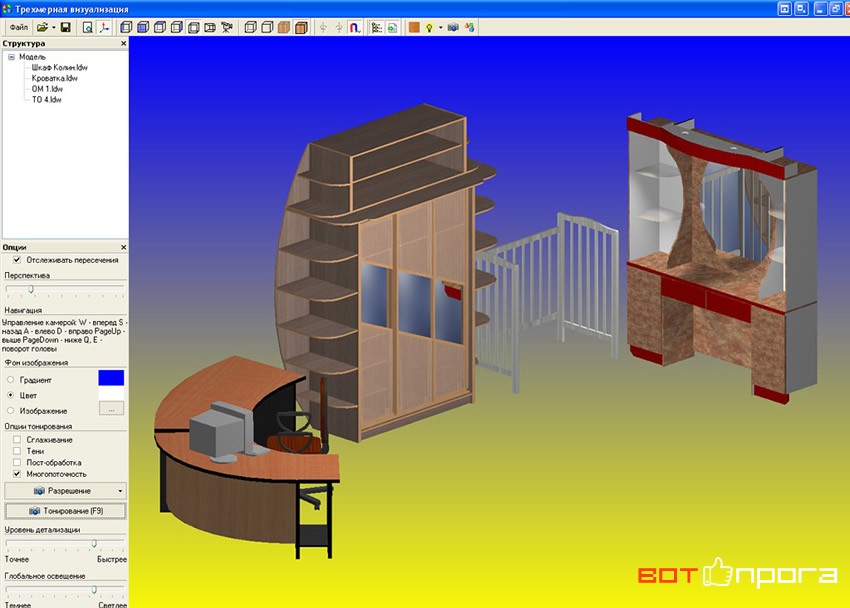Click the zoom page magnifier icon
This screenshot has width=850, height=608.
tap(87, 27)
